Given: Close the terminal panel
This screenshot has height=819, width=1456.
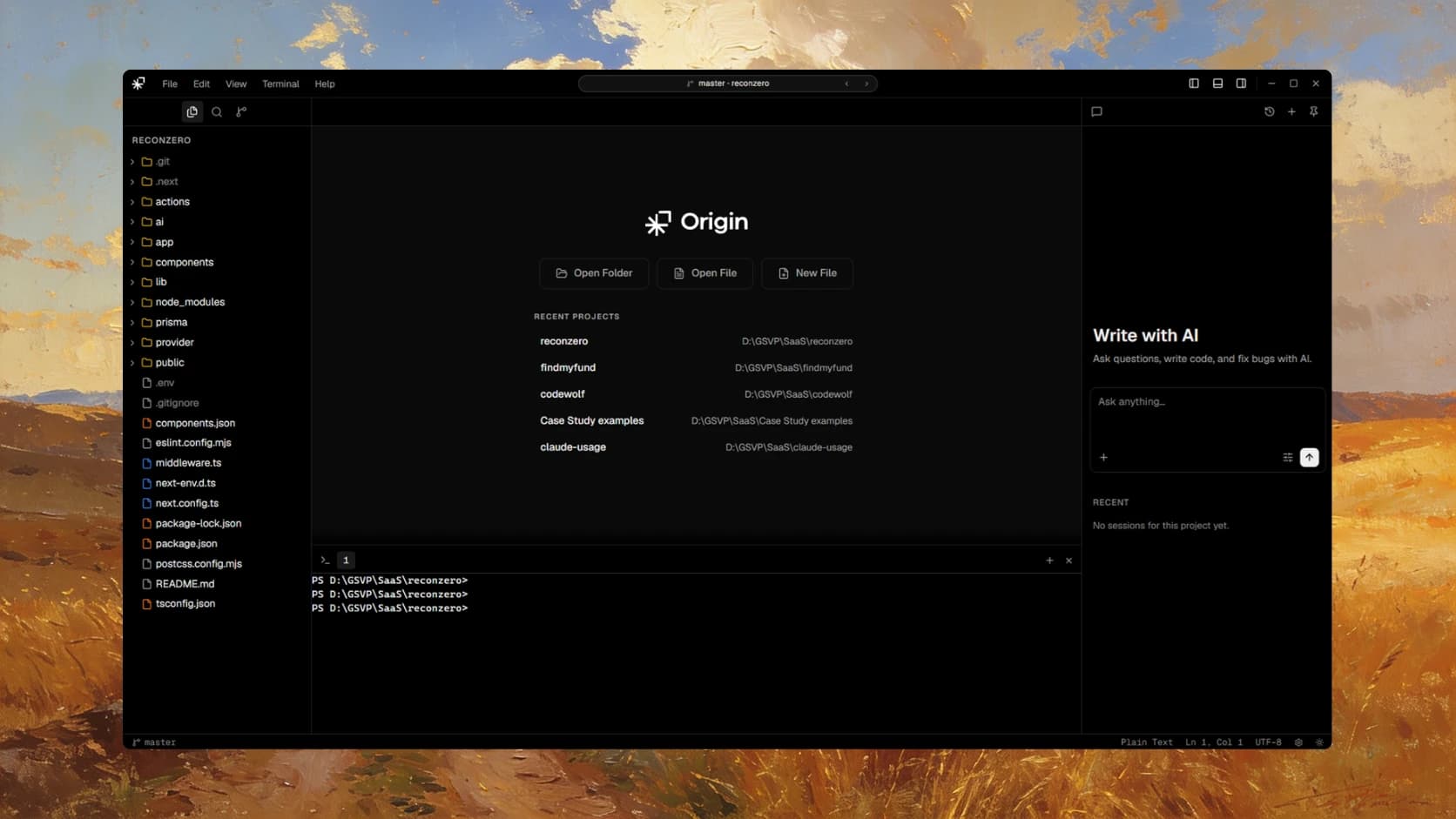Looking at the screenshot, I should [x=1068, y=561].
